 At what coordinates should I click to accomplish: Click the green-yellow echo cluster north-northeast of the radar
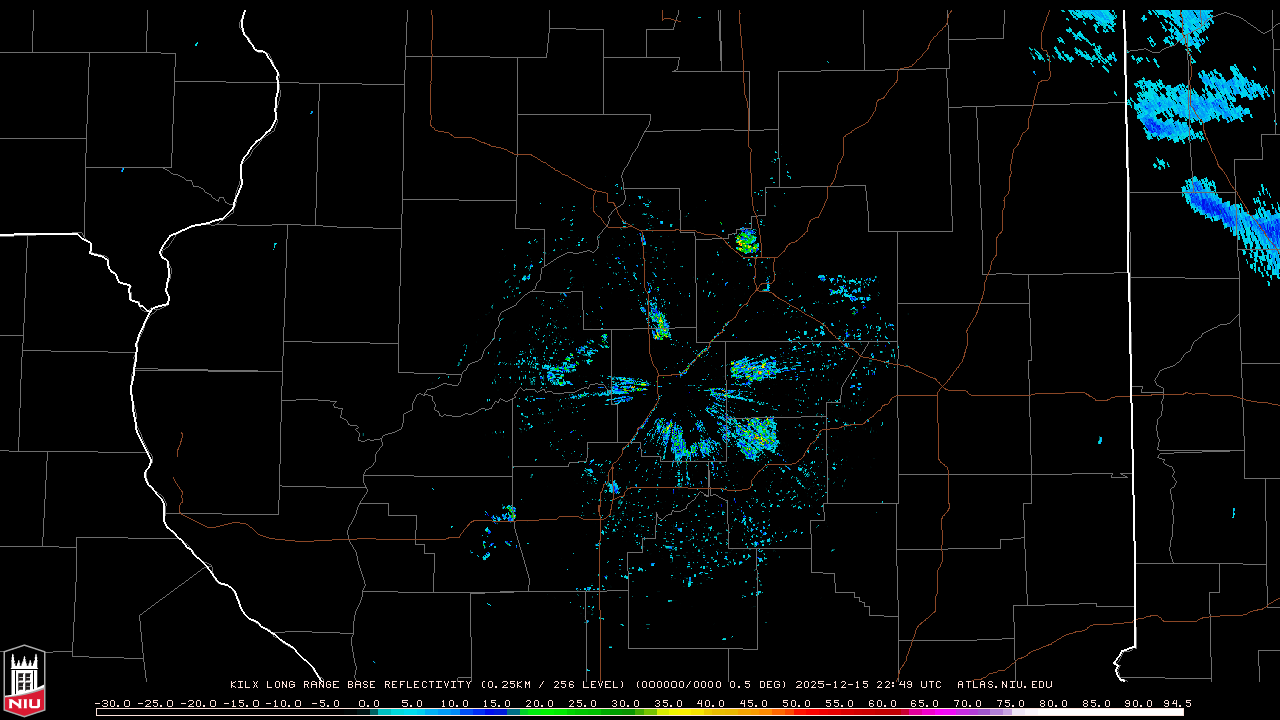tap(746, 240)
